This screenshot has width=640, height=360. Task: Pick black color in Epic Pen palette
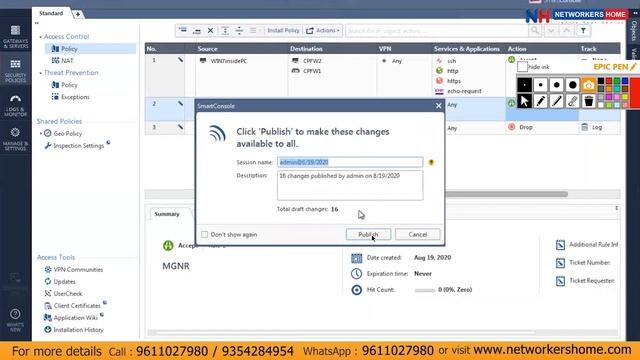pyautogui.click(x=601, y=81)
